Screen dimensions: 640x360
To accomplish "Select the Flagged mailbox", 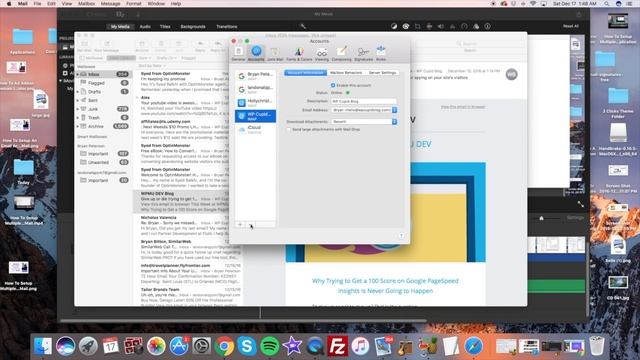I will (x=104, y=83).
